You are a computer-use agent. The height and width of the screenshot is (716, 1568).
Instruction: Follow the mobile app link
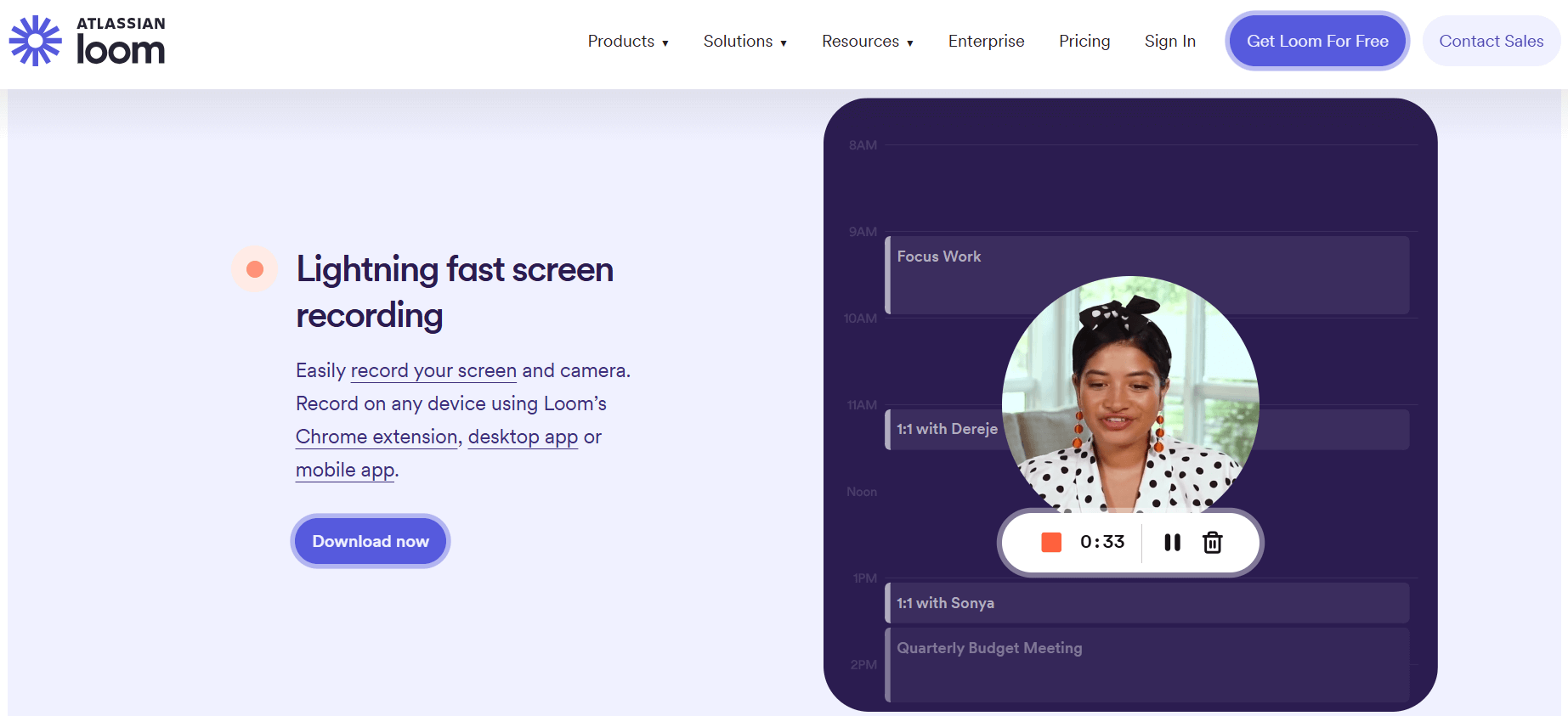pos(345,470)
